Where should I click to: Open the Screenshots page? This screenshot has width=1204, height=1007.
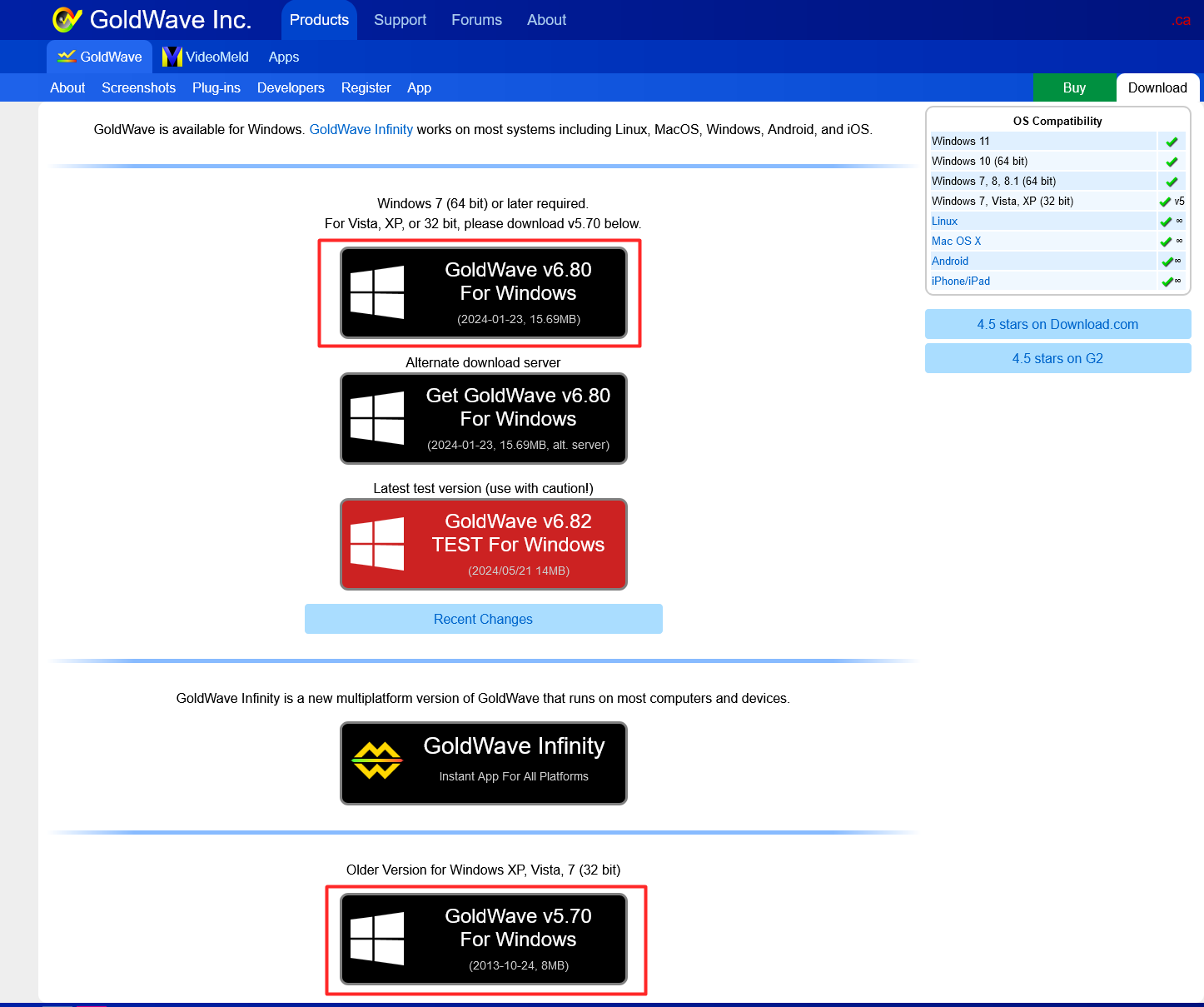coord(138,87)
